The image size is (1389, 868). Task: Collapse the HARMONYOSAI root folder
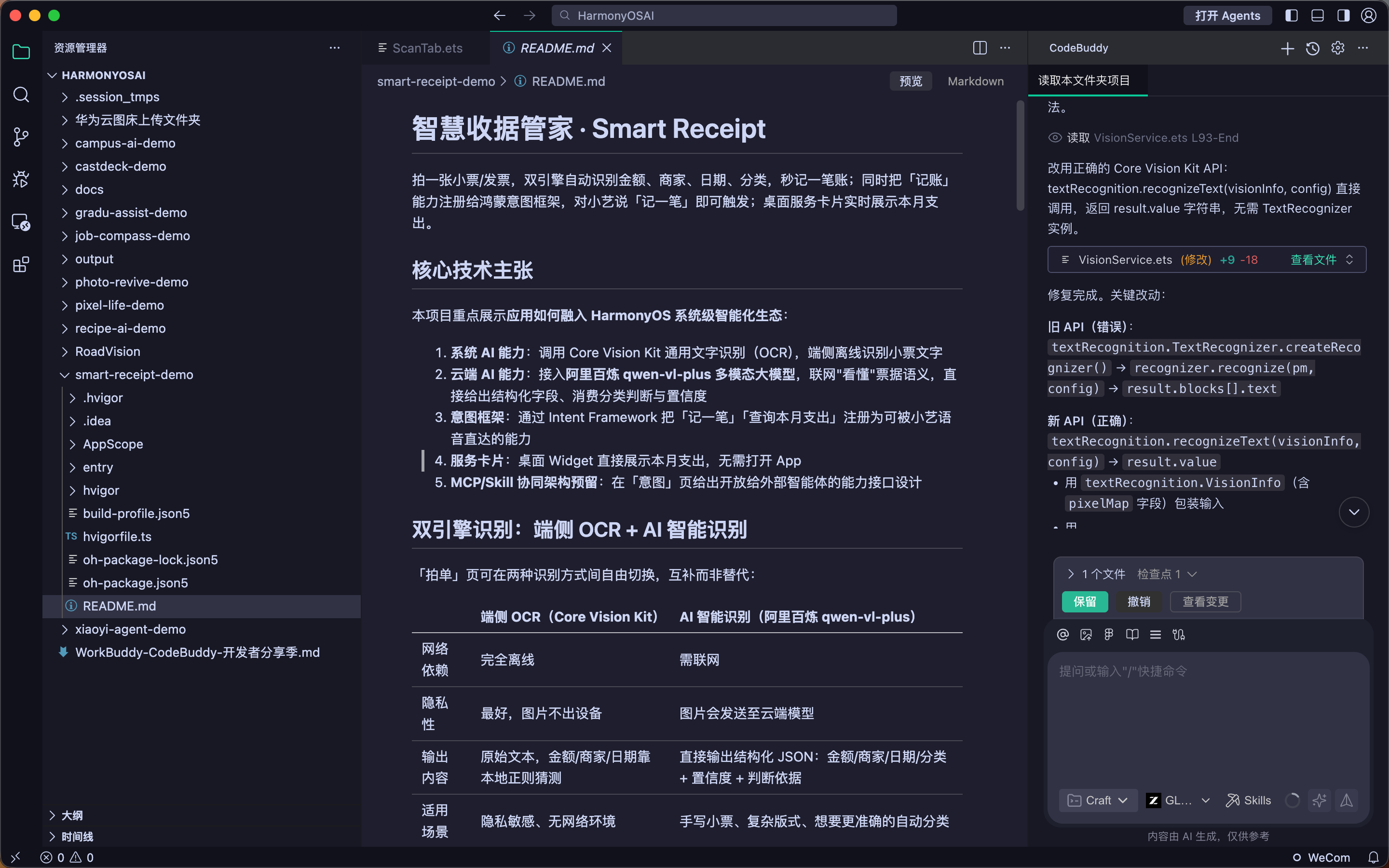coord(52,75)
